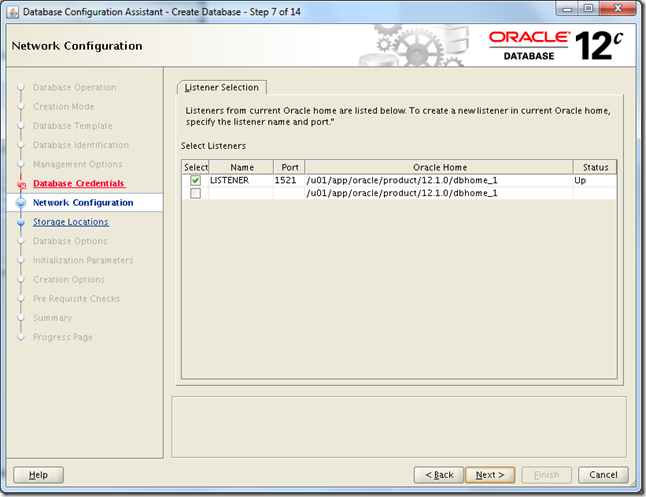
Task: Click the Summary step
Action: 52,318
